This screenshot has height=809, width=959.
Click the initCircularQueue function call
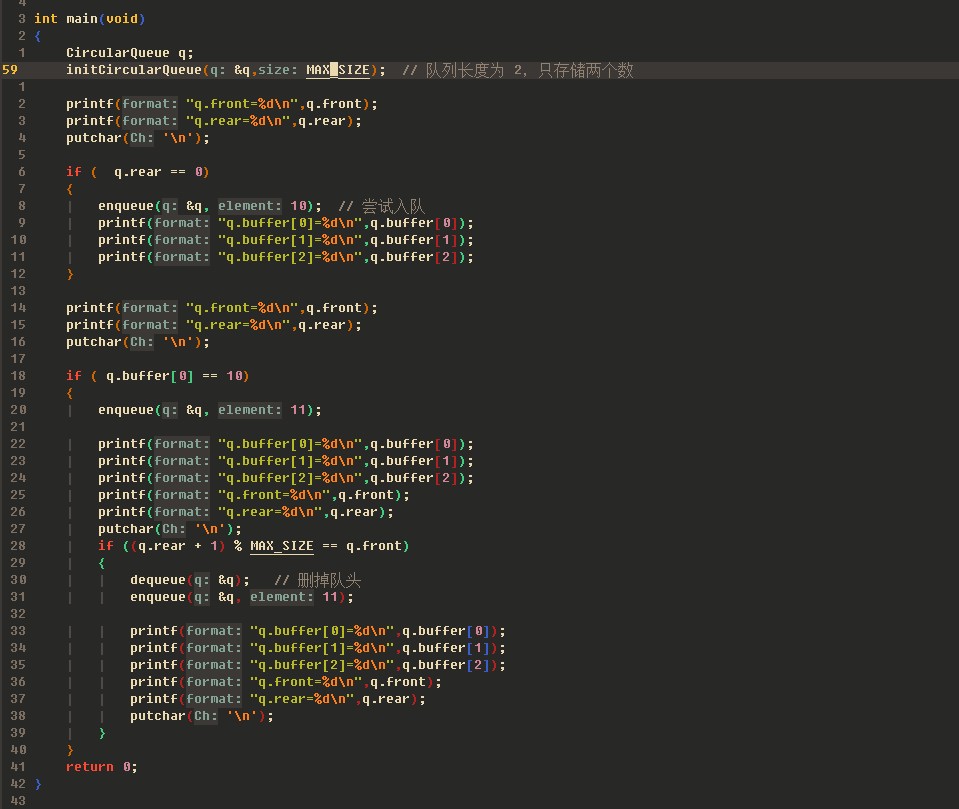tap(226, 70)
